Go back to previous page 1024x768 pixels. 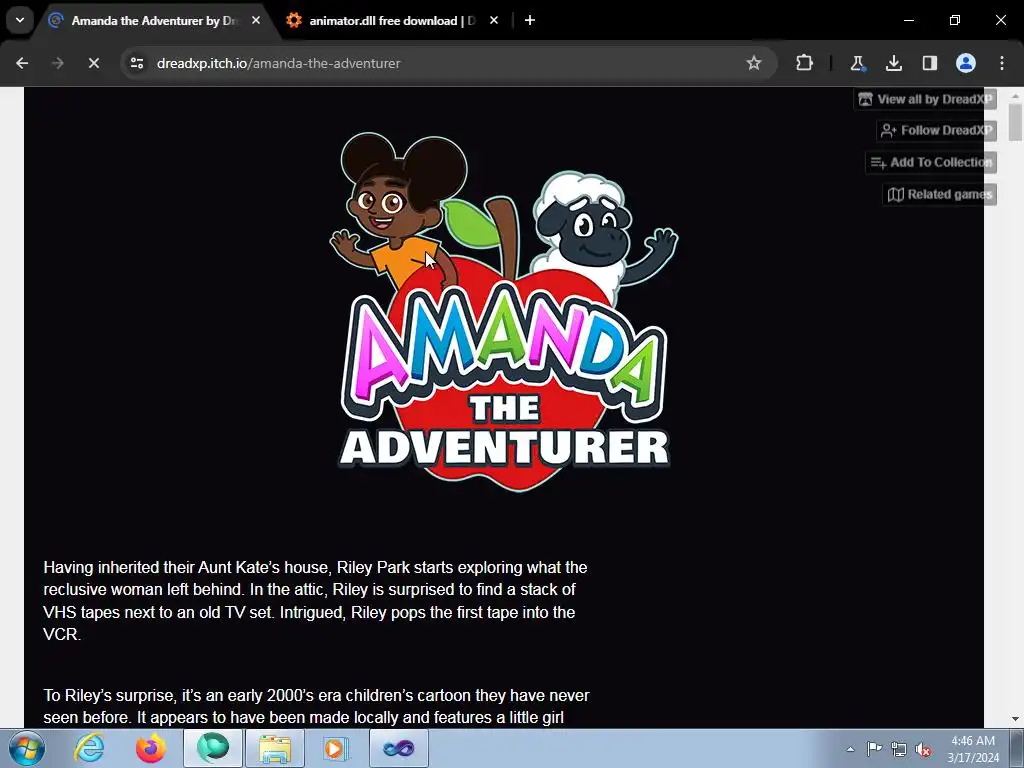pos(22,63)
